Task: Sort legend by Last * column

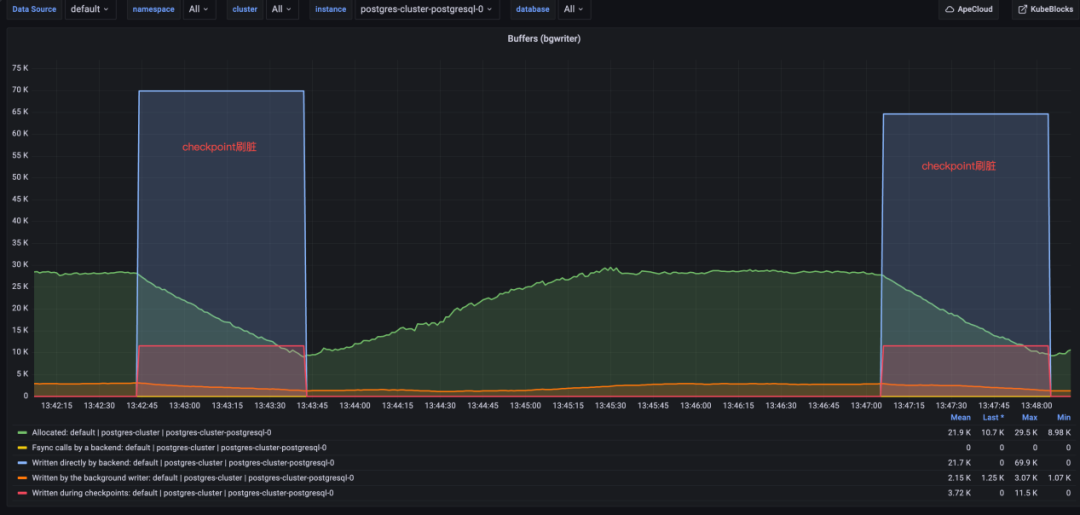Action: coord(992,417)
